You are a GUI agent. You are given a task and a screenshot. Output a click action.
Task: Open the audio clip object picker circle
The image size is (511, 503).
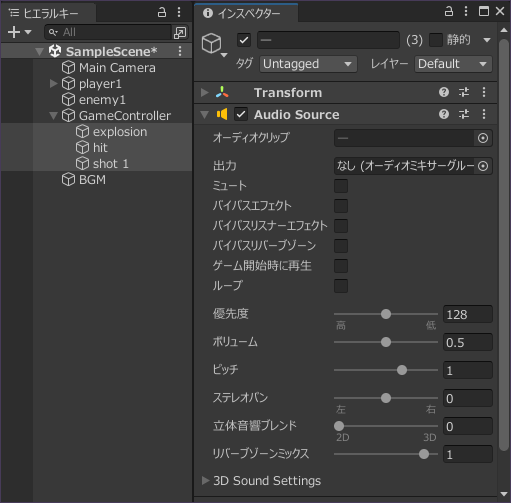tap(483, 138)
